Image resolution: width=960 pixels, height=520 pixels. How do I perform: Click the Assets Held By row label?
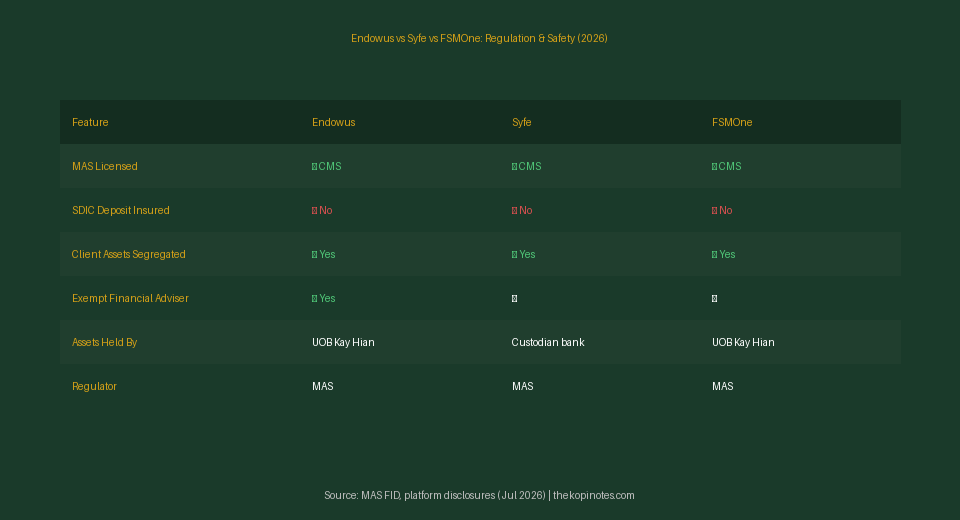[x=105, y=342]
